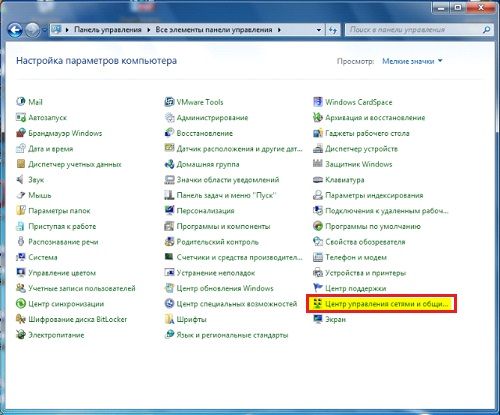Viewport: 500px width, 415px height.
Task: Open Устранение неполадок link
Action: click(216, 273)
